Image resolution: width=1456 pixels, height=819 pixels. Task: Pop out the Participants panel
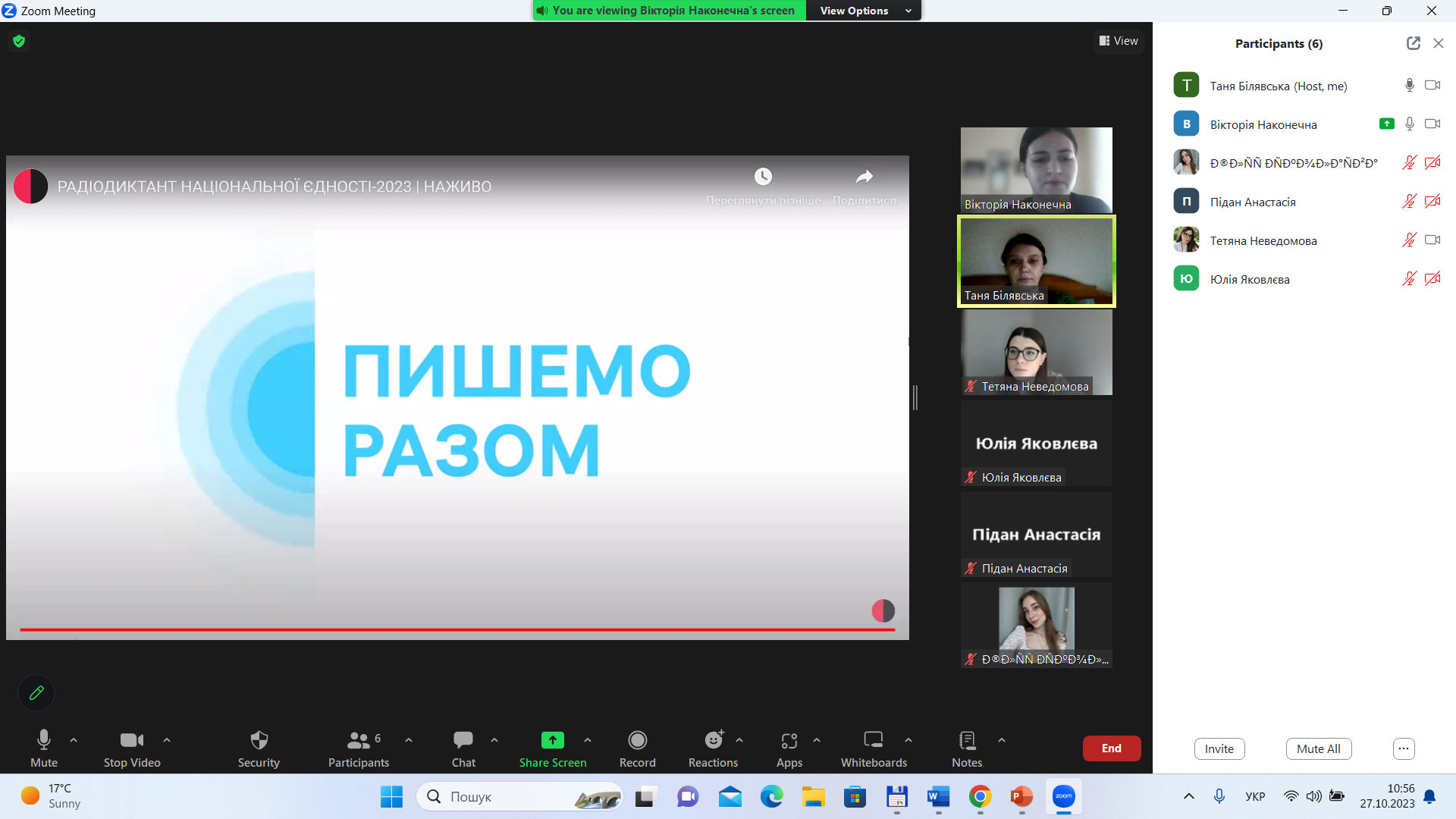tap(1413, 43)
